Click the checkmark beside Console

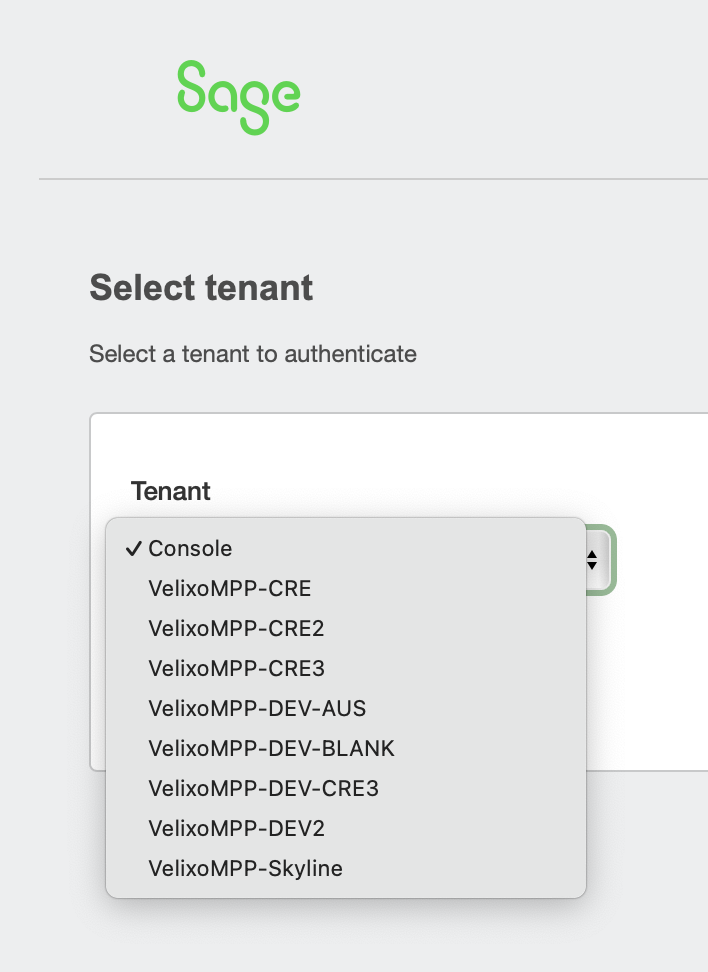133,549
